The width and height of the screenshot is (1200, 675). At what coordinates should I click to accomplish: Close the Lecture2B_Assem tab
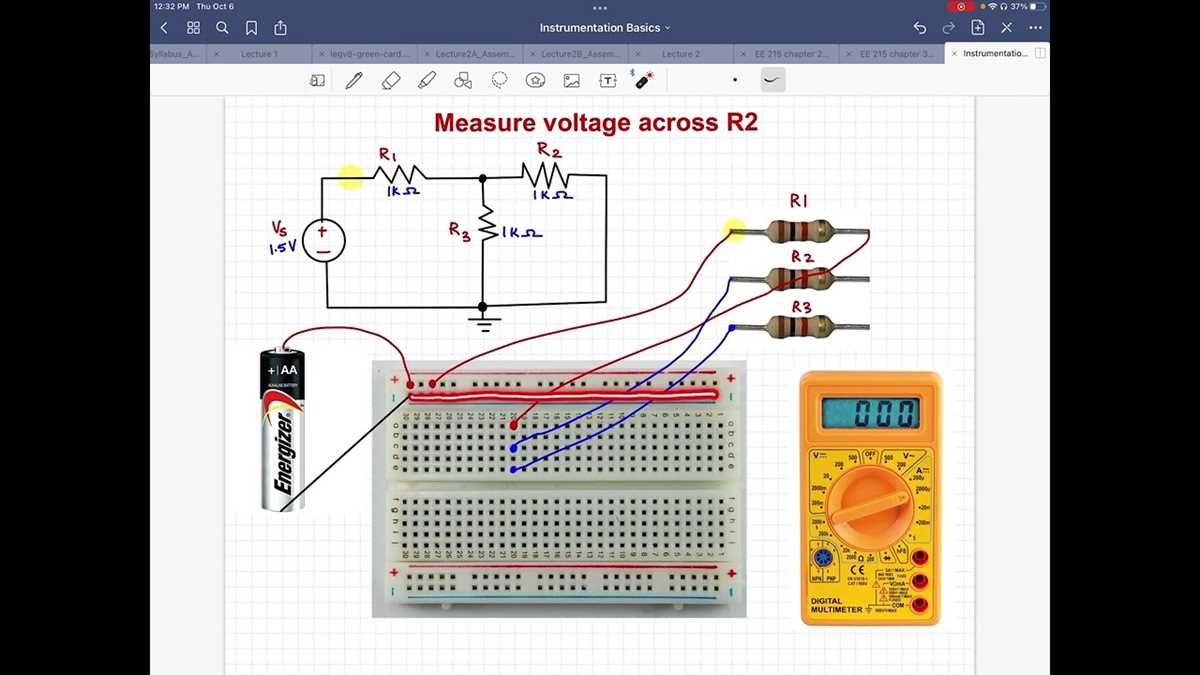(x=531, y=54)
